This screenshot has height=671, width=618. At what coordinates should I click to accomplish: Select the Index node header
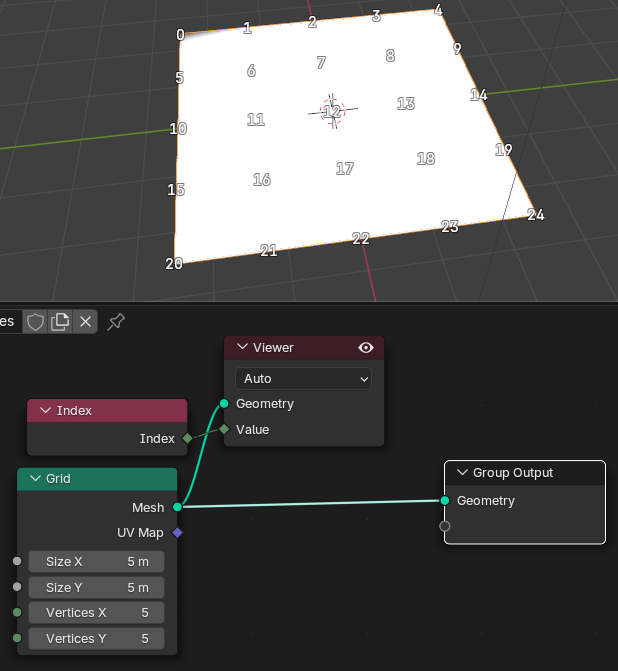[107, 410]
